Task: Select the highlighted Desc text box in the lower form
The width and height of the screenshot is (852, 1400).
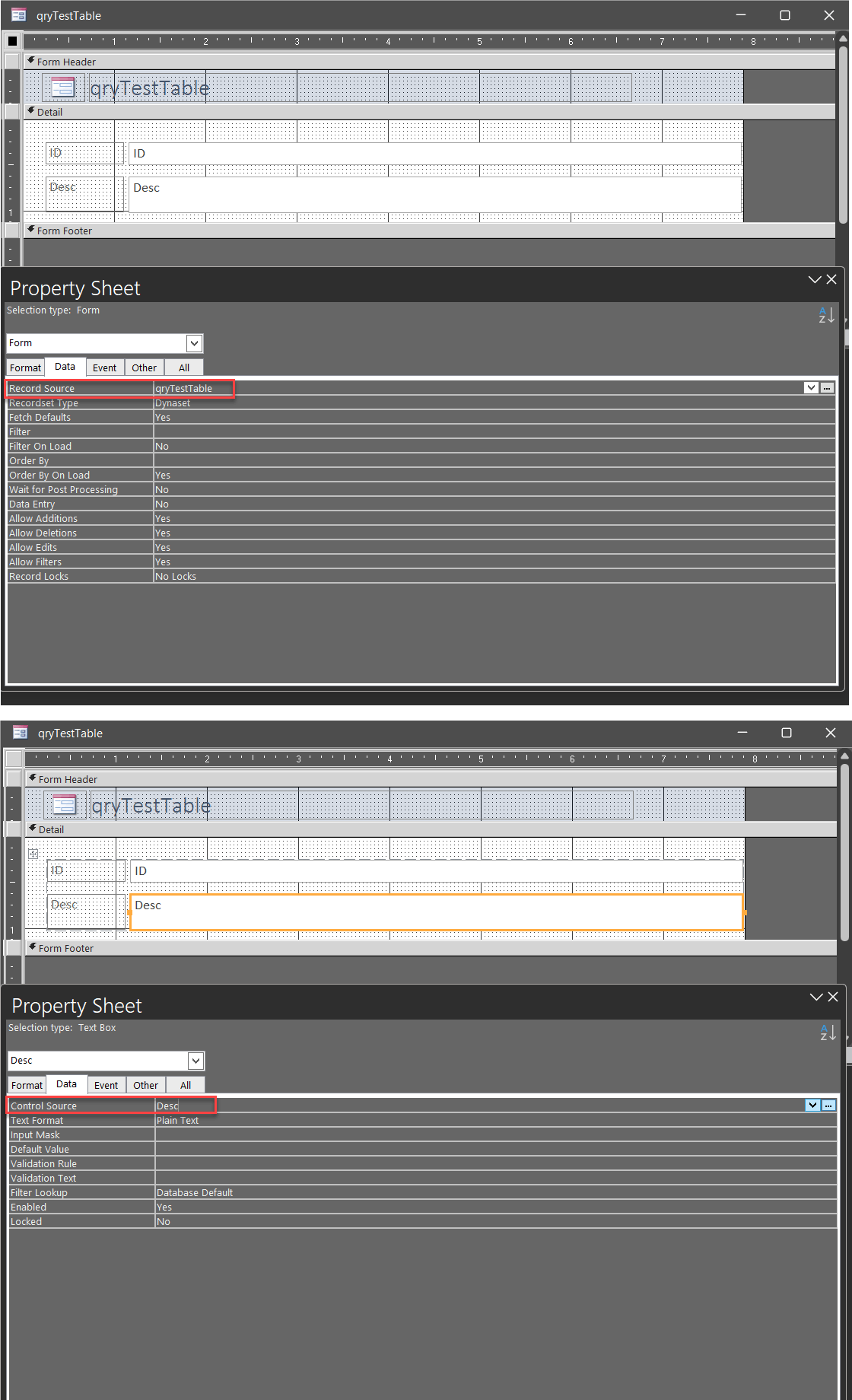Action: pyautogui.click(x=437, y=912)
